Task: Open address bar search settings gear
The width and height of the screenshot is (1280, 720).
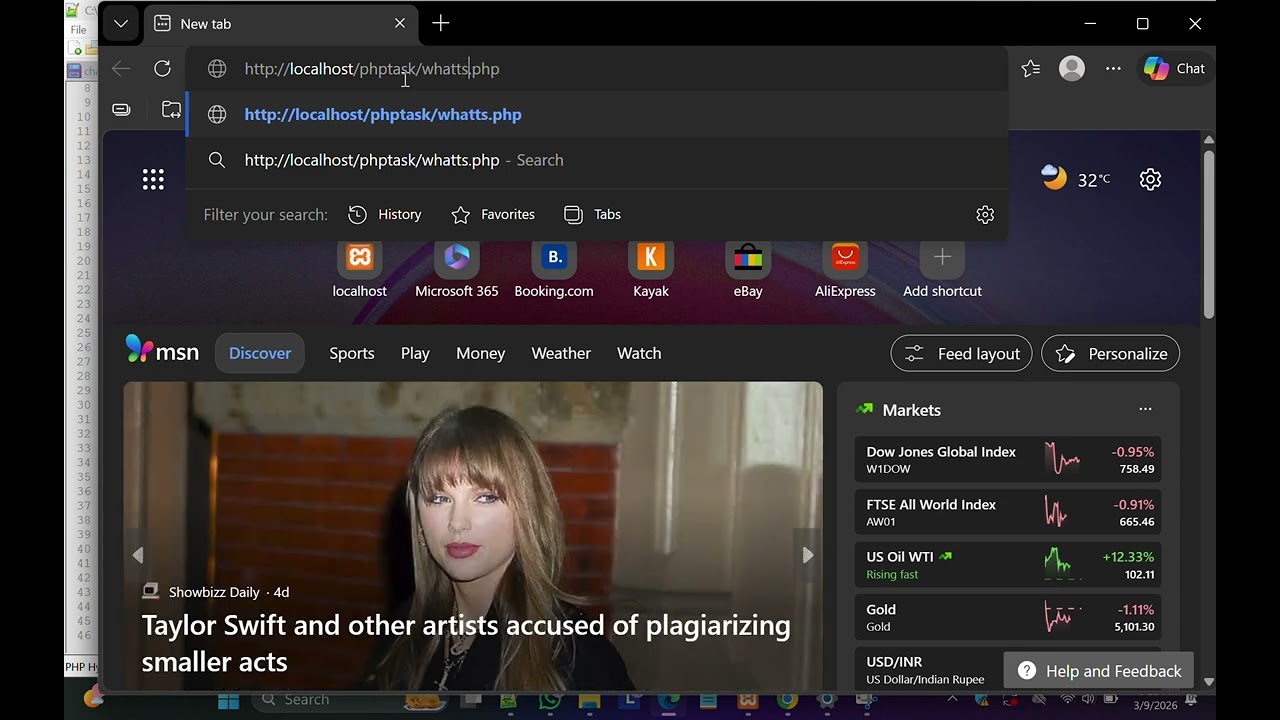Action: point(985,215)
